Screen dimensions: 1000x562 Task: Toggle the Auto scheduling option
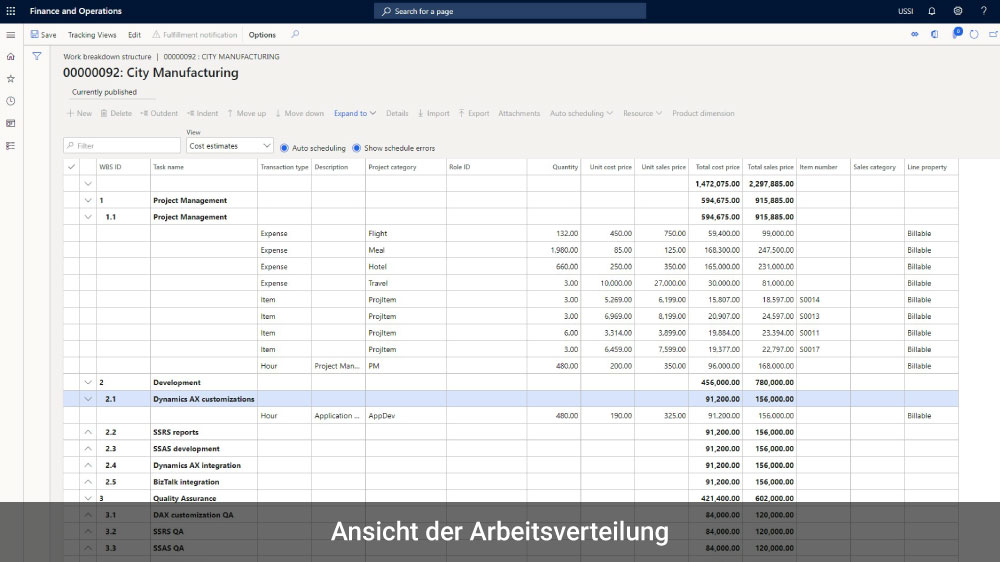[284, 148]
